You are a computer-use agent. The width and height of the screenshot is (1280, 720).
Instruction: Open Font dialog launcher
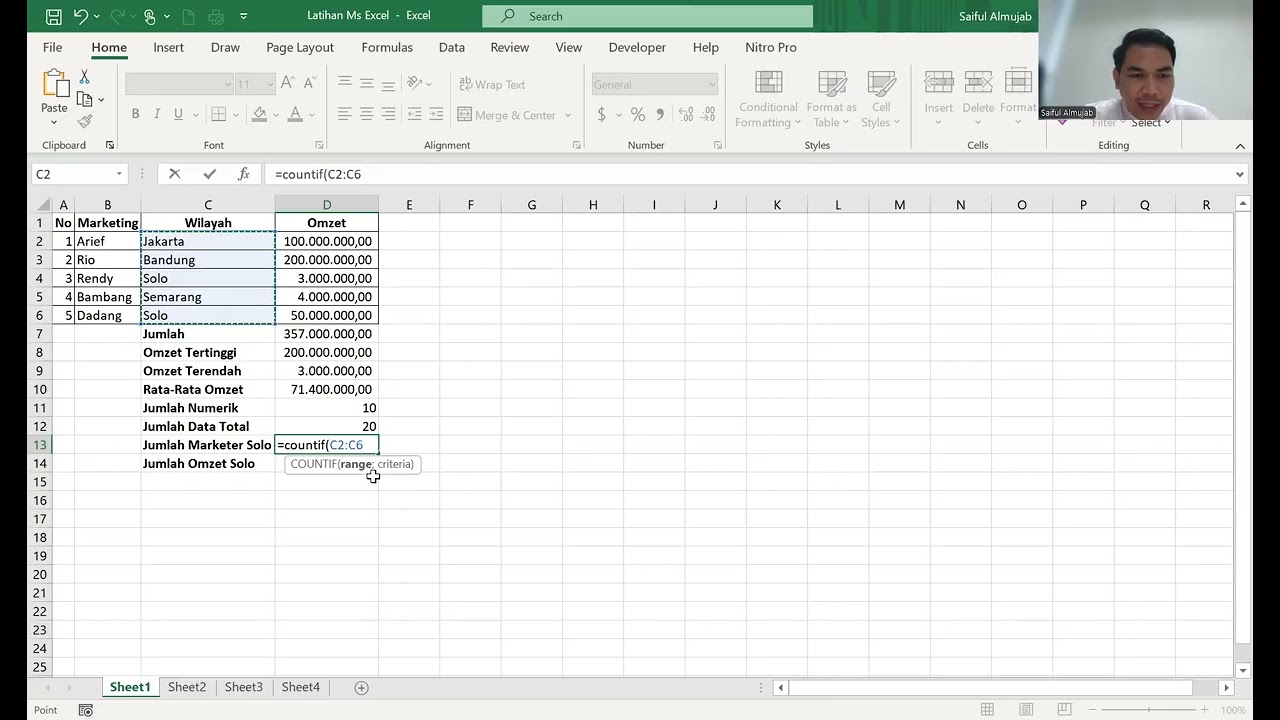point(320,145)
